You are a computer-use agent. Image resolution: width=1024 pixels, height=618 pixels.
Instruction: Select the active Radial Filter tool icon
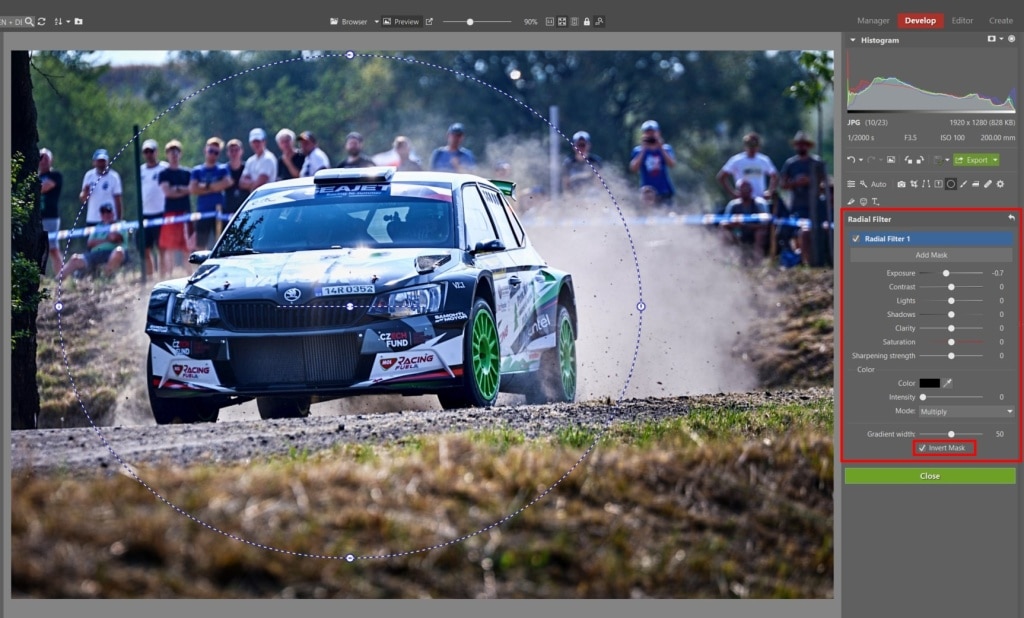coord(951,184)
